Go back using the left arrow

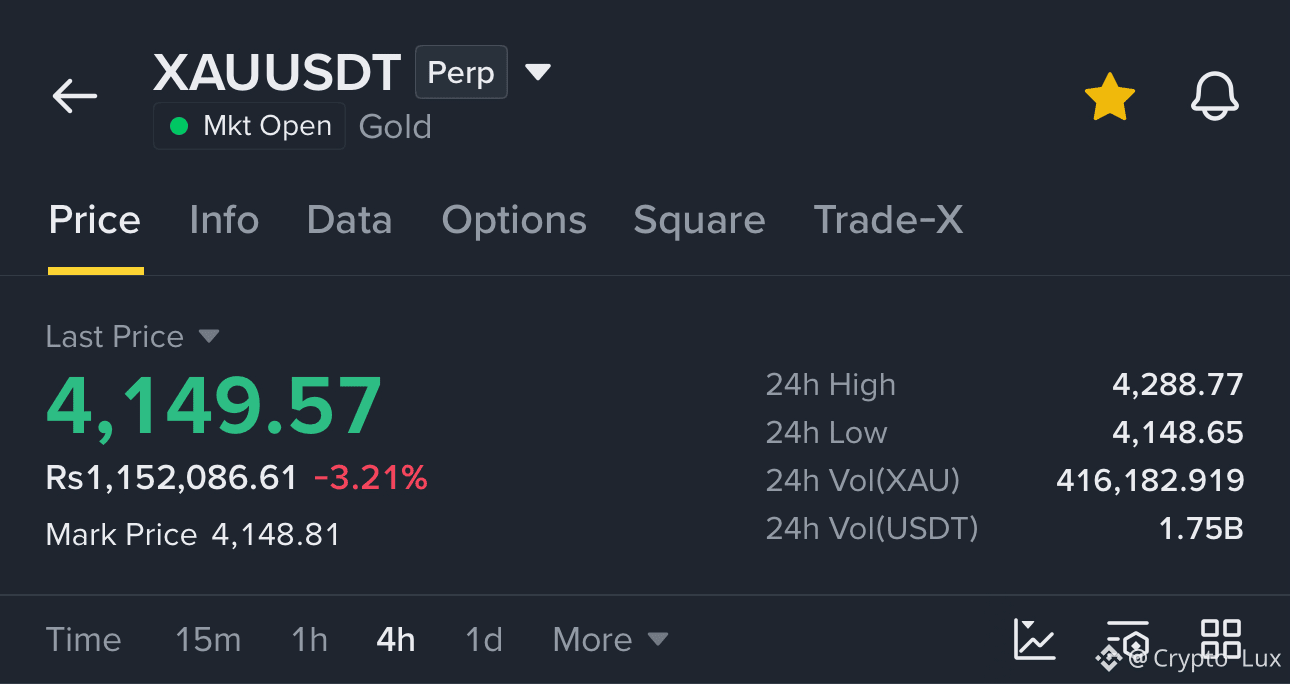[x=75, y=97]
